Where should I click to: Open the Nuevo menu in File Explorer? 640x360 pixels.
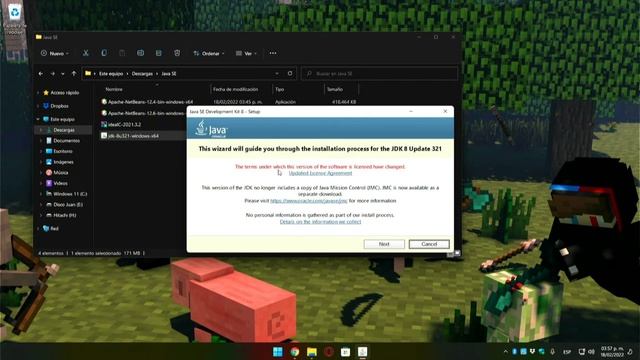coord(55,53)
